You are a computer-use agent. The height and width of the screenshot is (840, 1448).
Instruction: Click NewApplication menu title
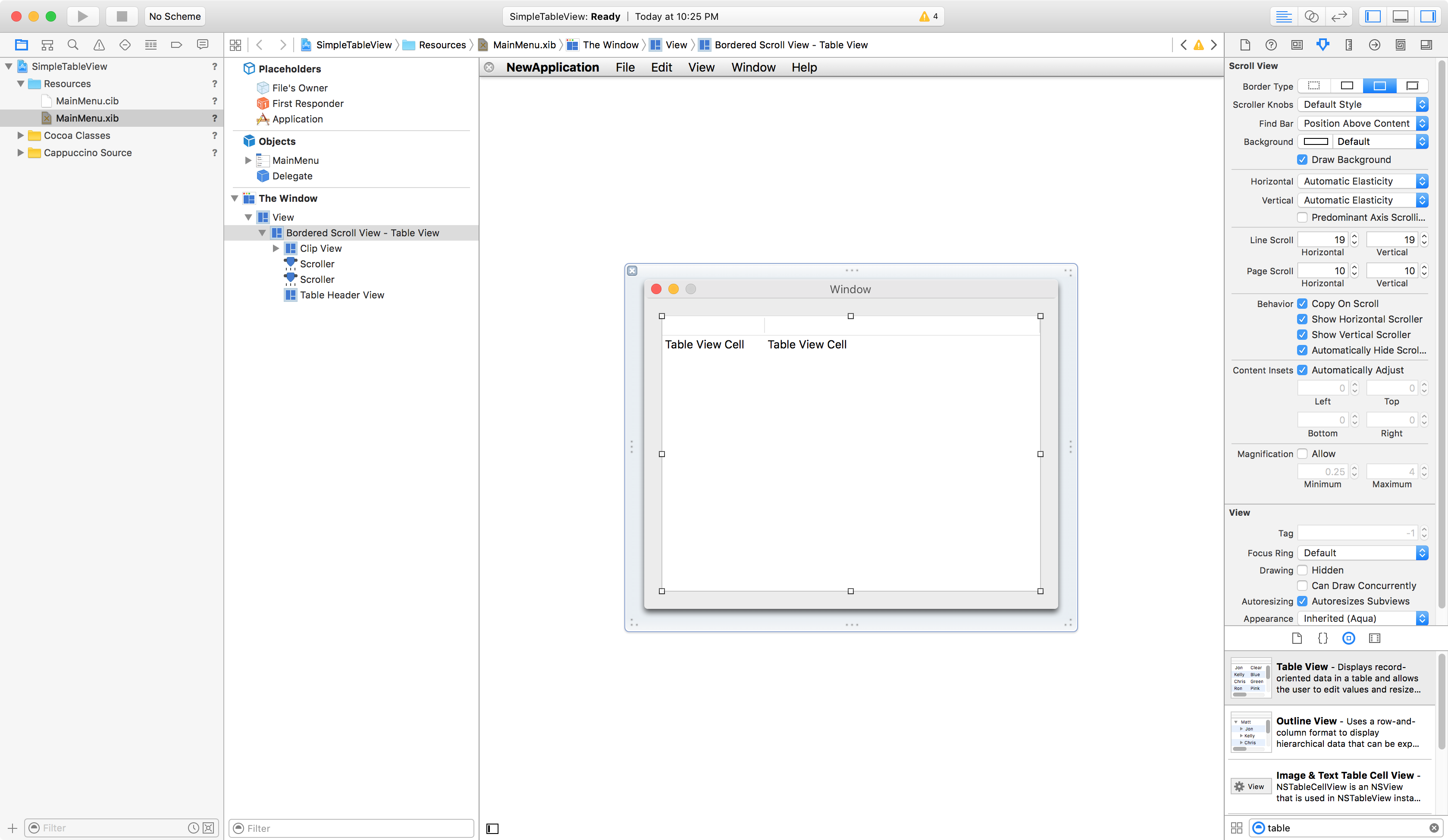552,67
